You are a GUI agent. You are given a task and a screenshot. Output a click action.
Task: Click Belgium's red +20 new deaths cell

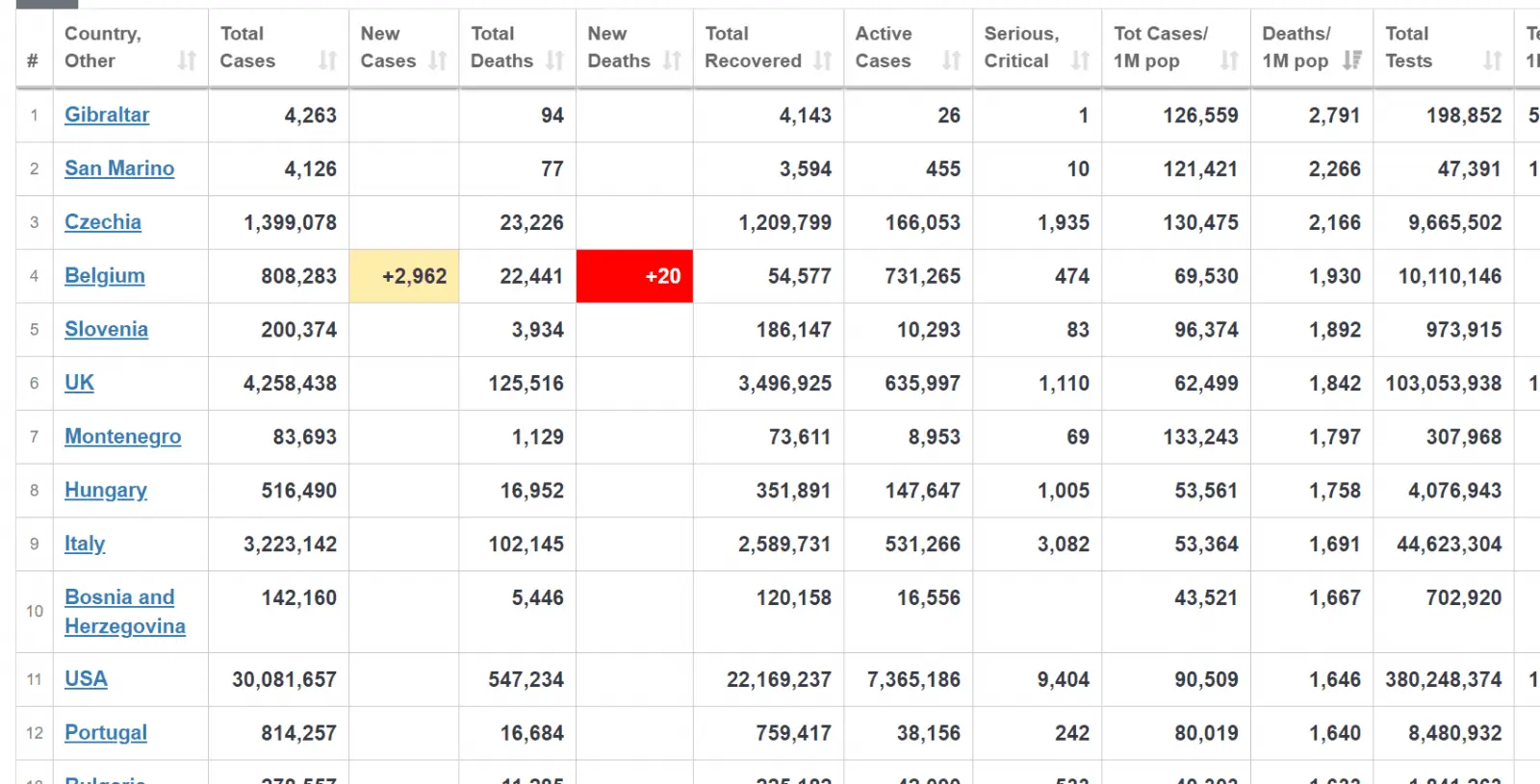click(x=634, y=276)
